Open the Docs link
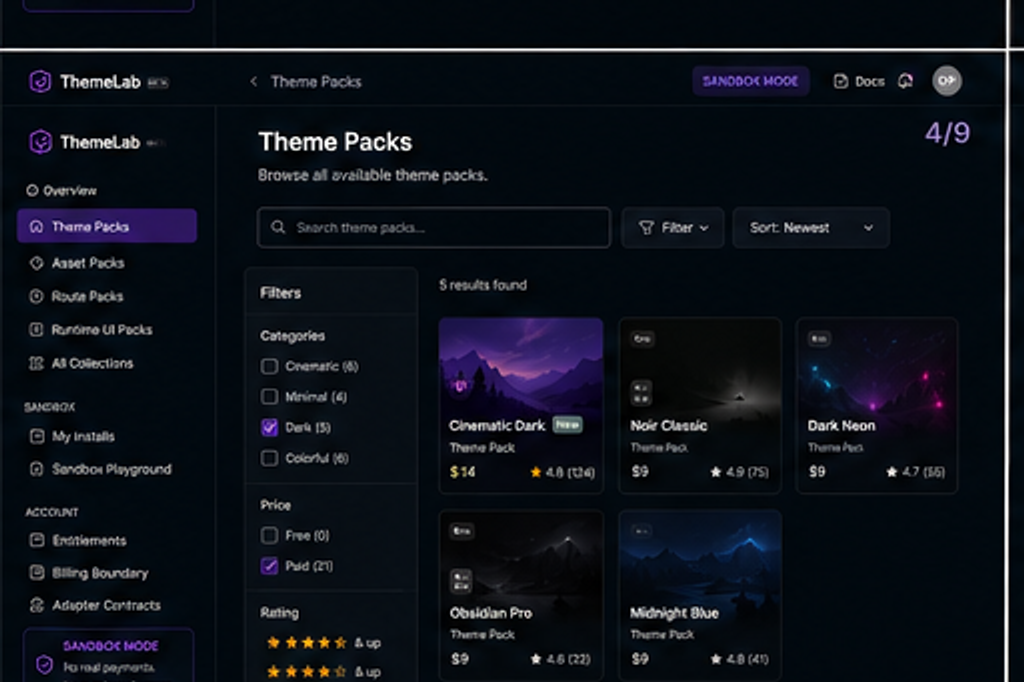This screenshot has width=1024, height=682. pyautogui.click(x=859, y=82)
